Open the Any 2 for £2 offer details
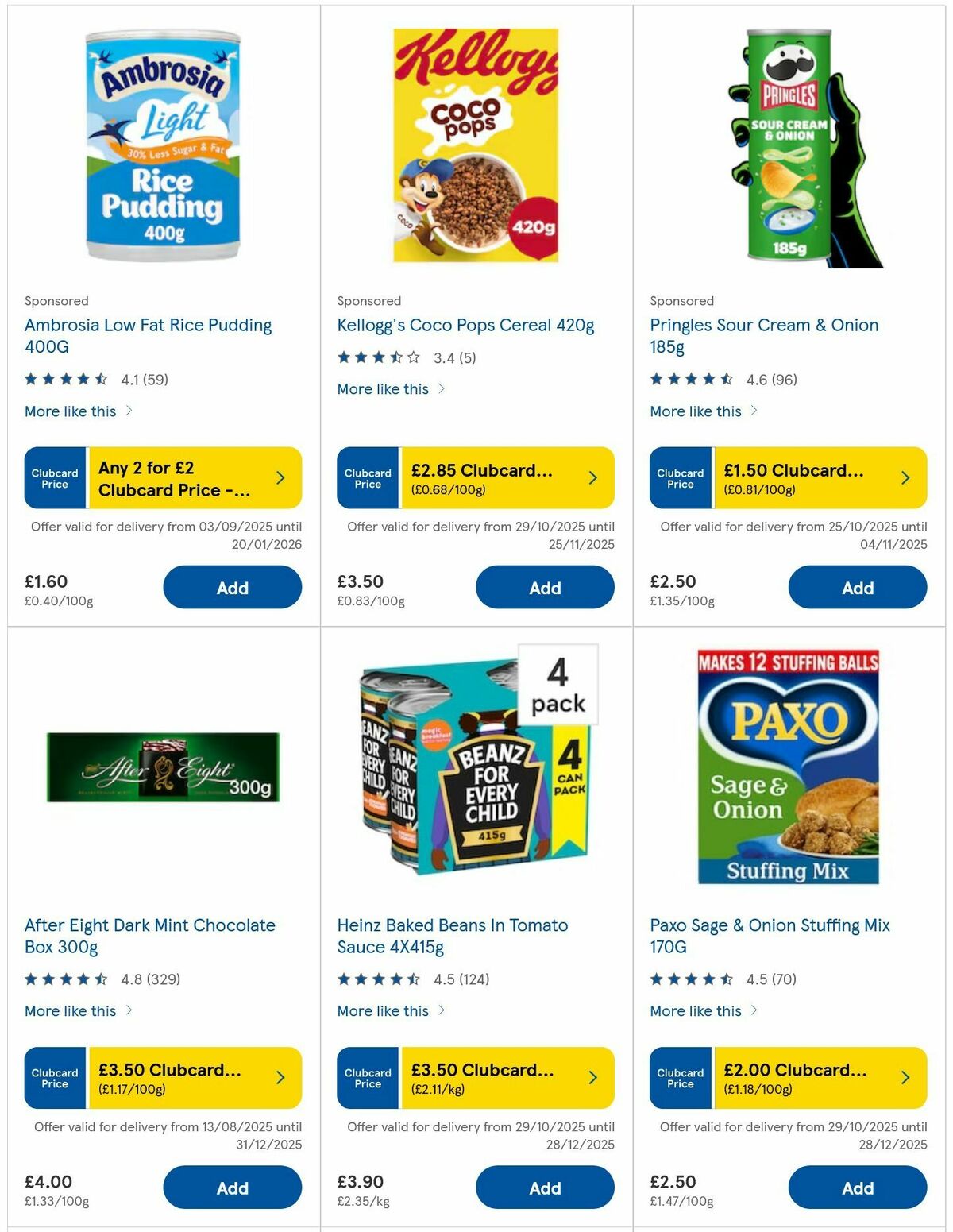Viewport: 953px width, 1232px height. [x=279, y=477]
